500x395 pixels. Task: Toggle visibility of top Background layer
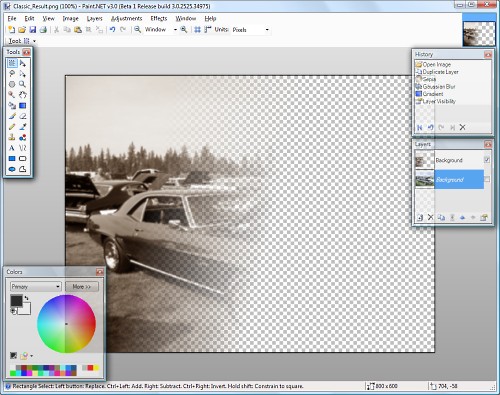(x=487, y=160)
